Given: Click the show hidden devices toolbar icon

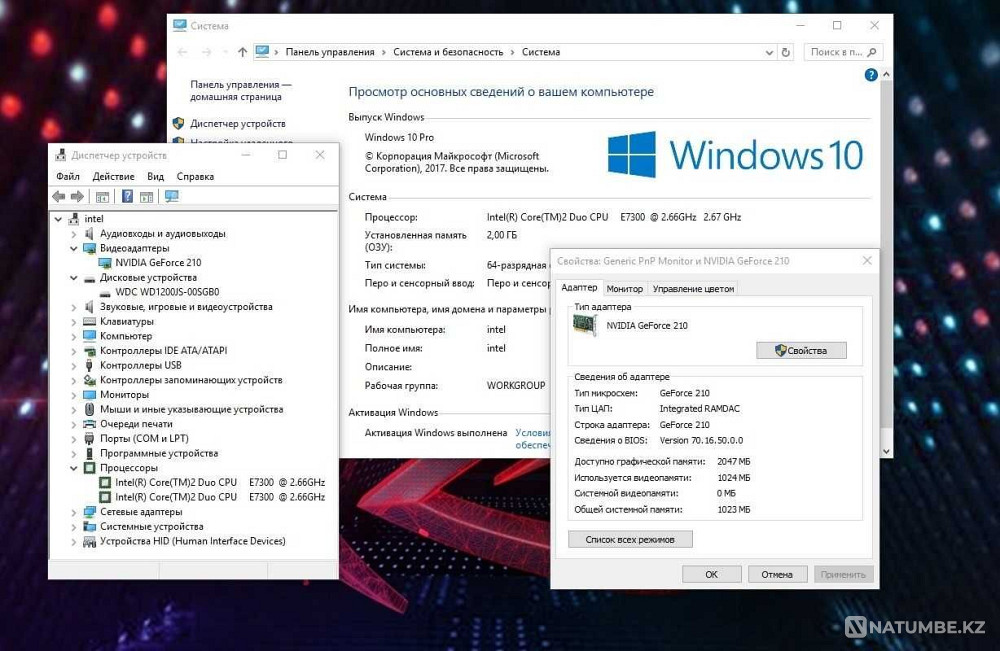Looking at the screenshot, I should point(172,196).
